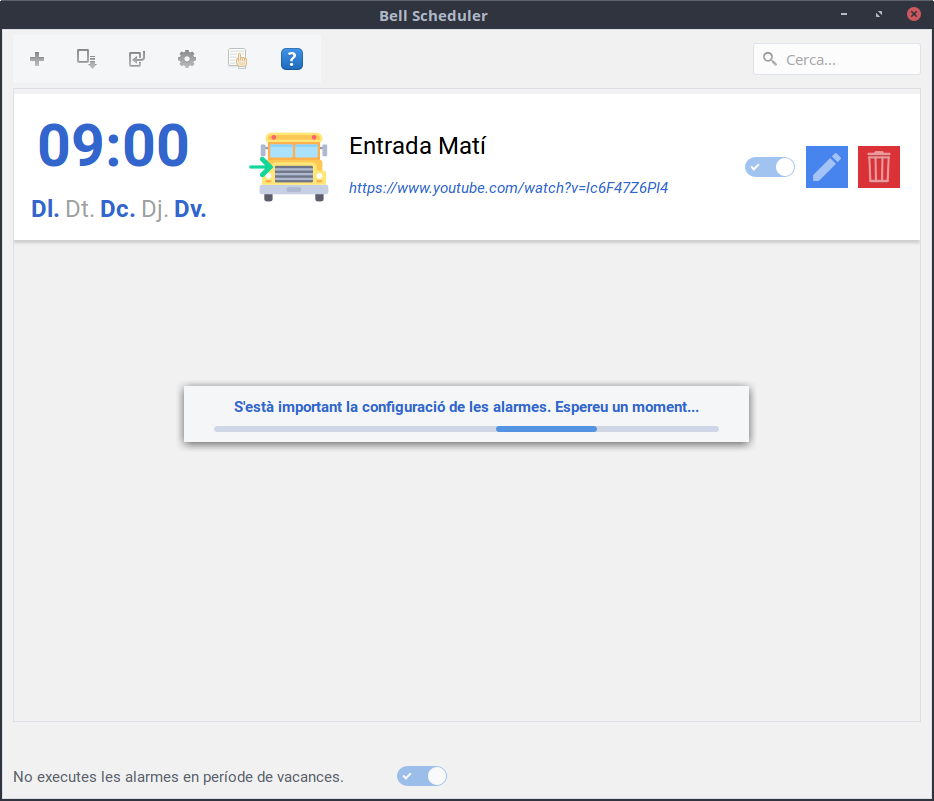Click the Dv. weekday label
Viewport: 934px width, 801px height.
(190, 210)
